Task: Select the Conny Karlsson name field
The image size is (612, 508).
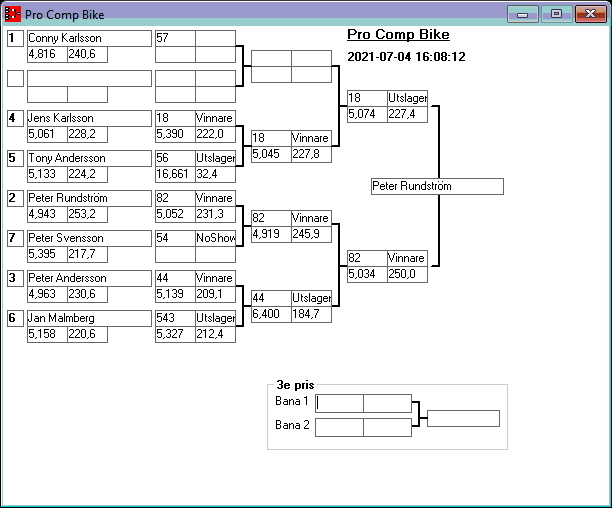Action: pos(88,38)
